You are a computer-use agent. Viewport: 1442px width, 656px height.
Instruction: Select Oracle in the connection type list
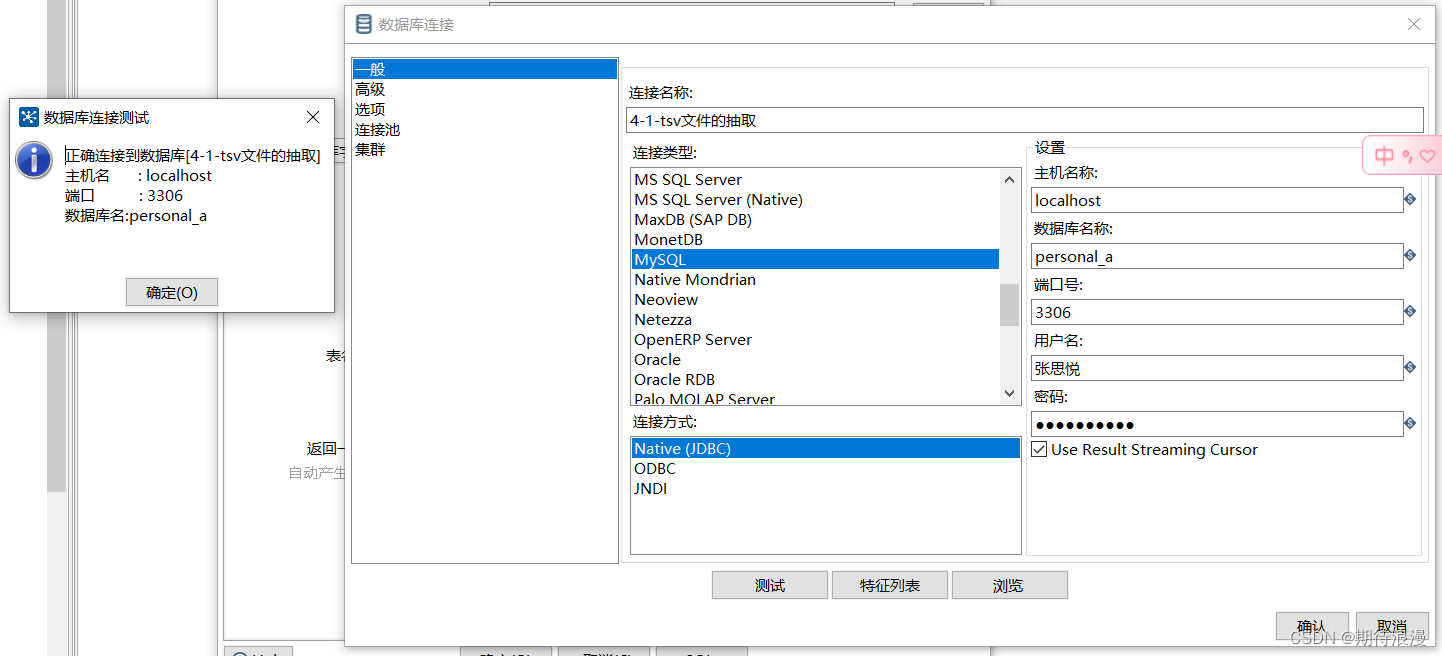657,359
